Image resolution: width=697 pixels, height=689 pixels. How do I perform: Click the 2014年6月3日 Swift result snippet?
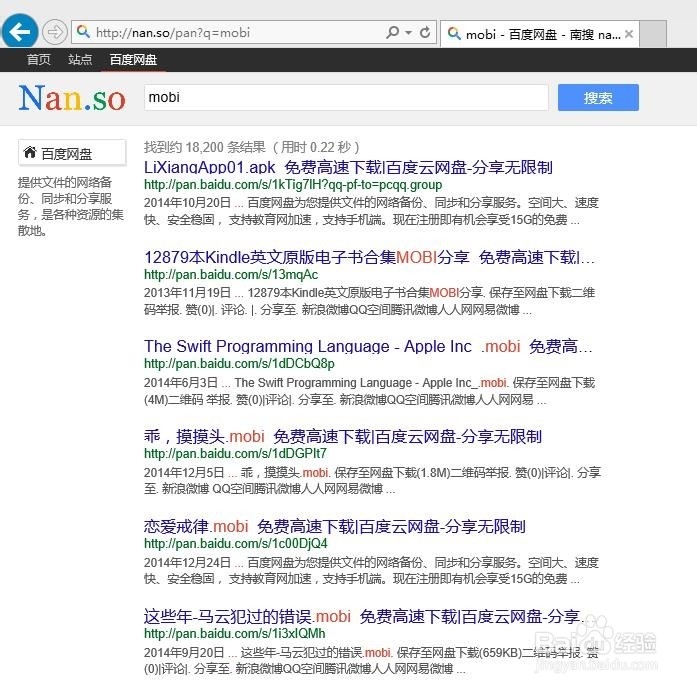(369, 391)
